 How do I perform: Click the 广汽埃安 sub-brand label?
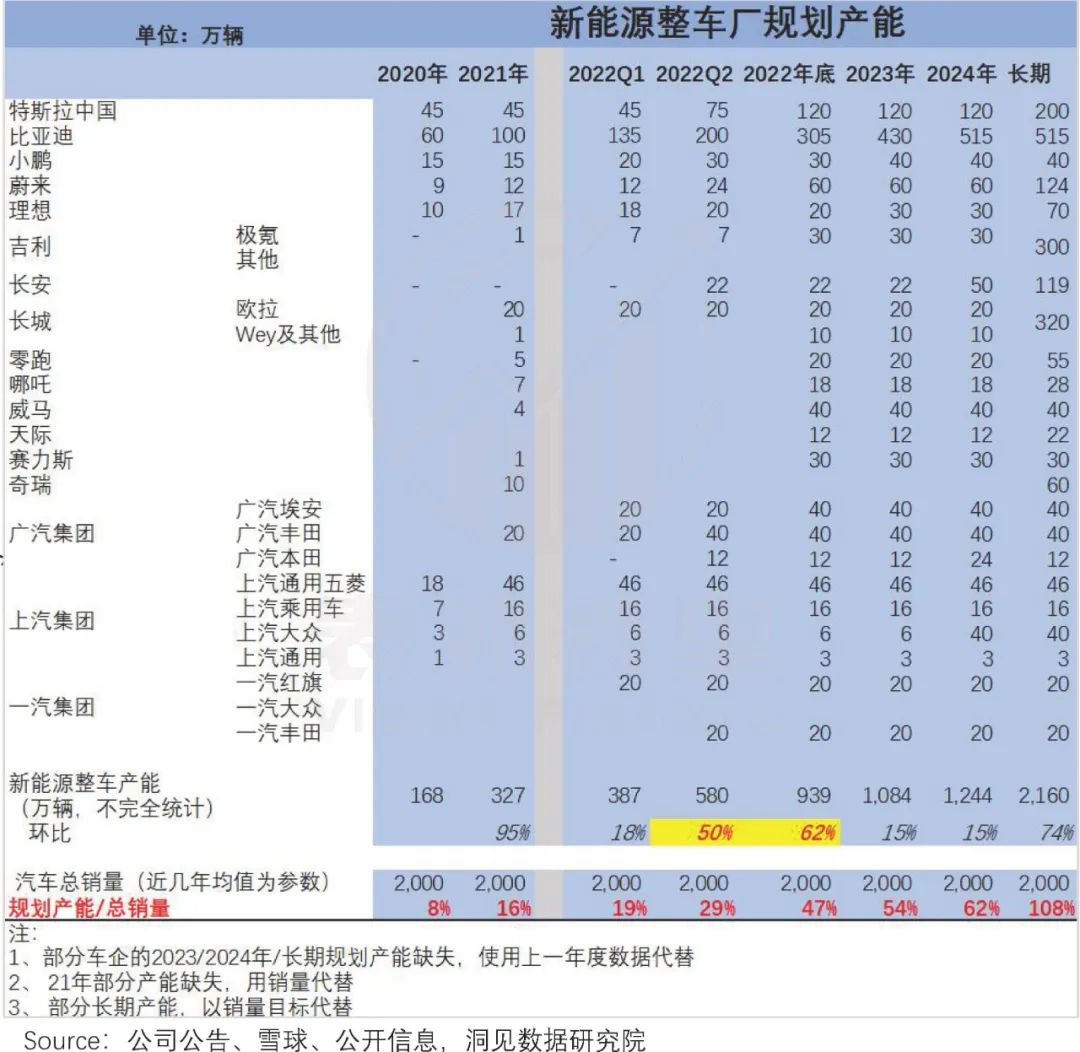tap(278, 509)
